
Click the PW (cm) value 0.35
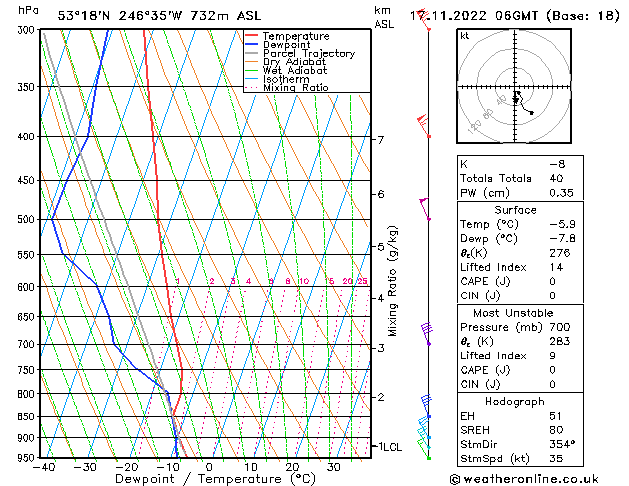pos(562,193)
